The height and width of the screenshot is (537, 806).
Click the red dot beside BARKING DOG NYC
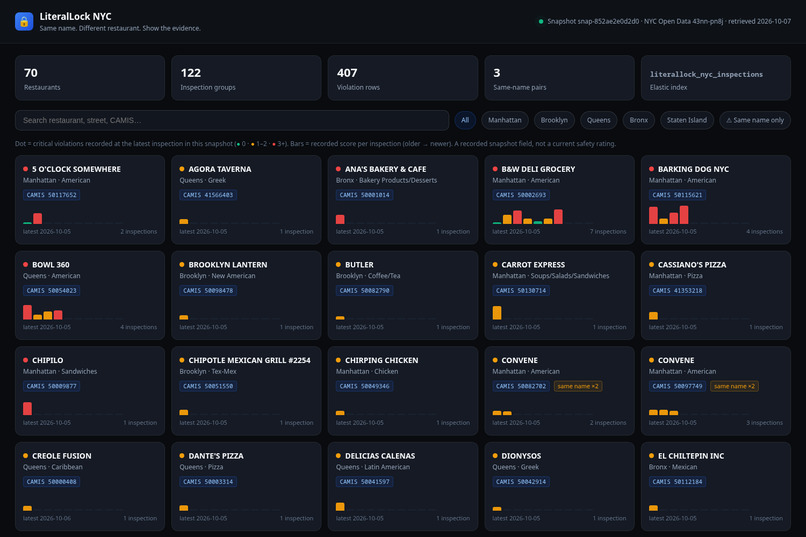coord(651,169)
